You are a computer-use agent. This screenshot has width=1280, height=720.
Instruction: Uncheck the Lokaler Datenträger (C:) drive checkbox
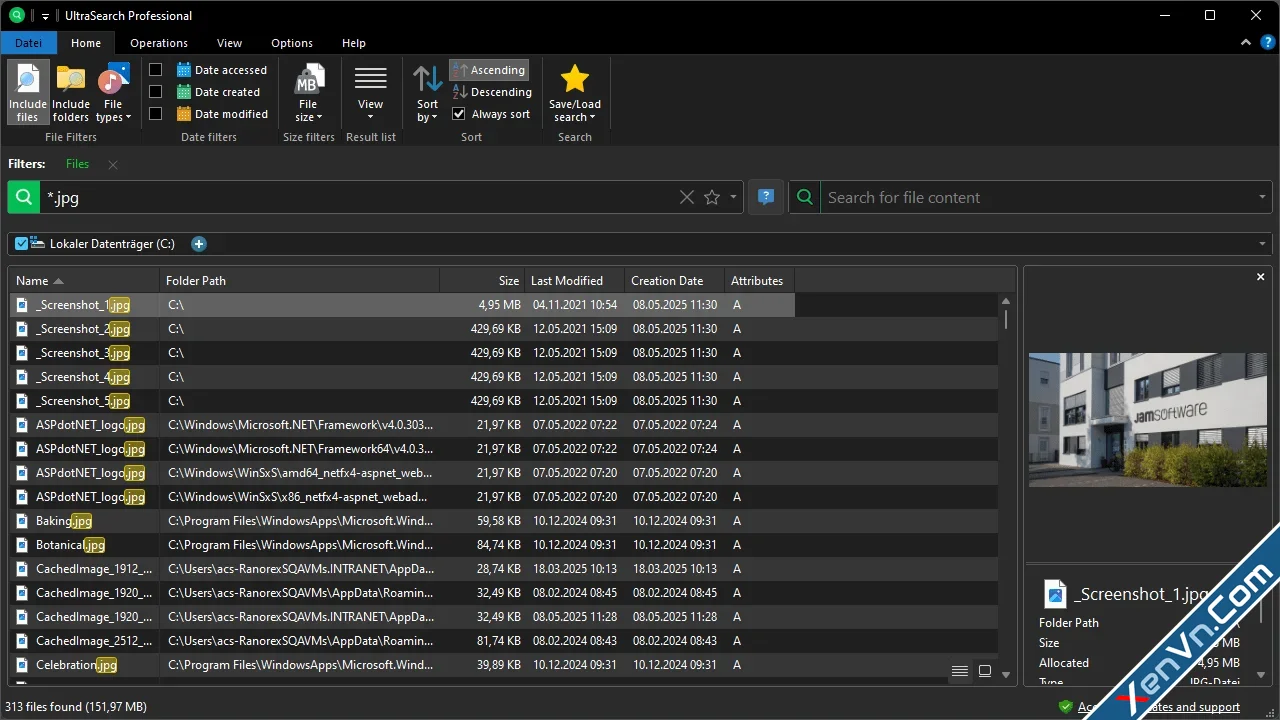click(x=22, y=244)
